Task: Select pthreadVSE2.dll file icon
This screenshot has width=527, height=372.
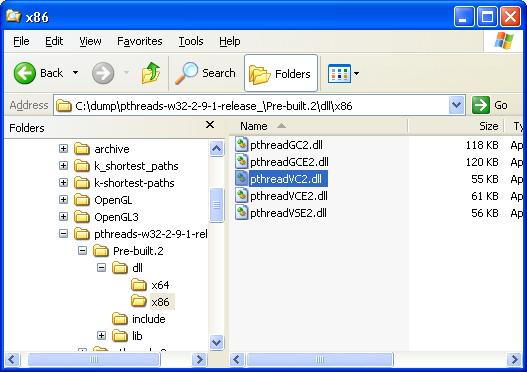Action: point(241,213)
